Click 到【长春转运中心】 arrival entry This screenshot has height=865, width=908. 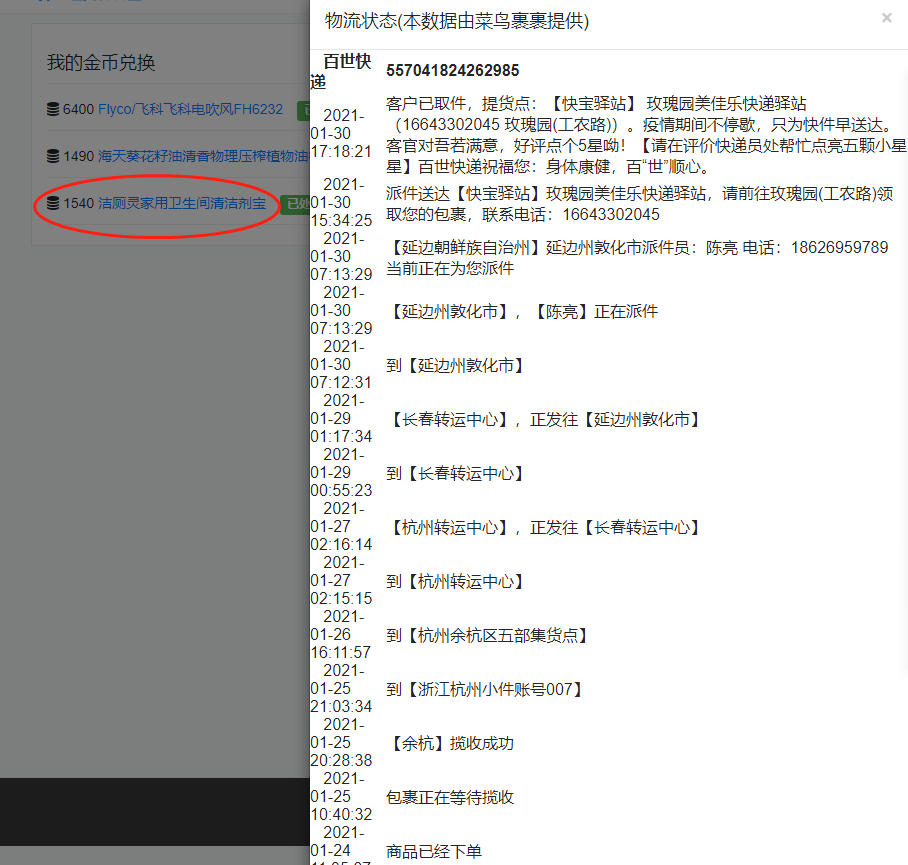click(454, 474)
